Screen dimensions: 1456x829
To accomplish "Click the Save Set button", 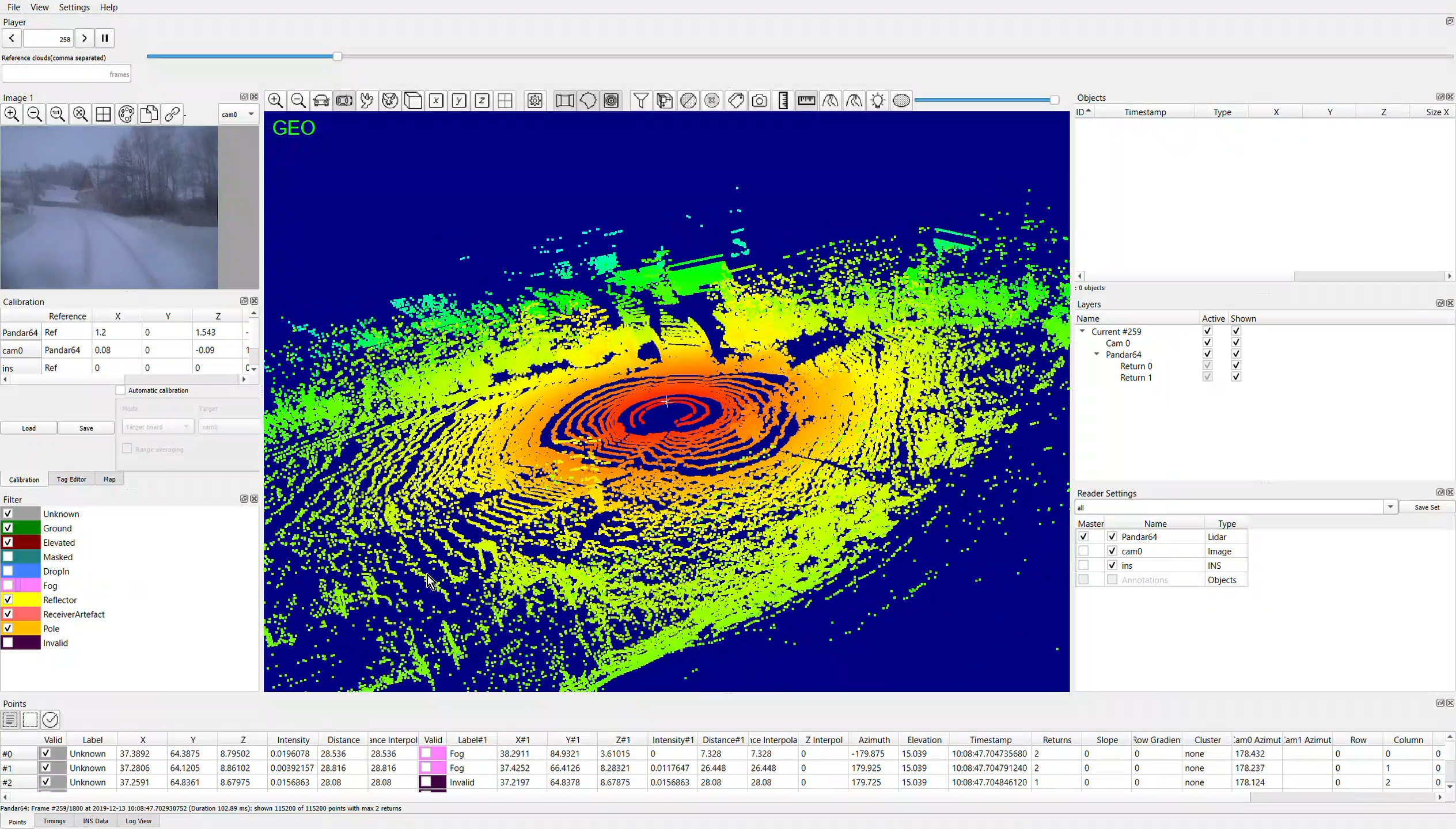I will click(1427, 507).
